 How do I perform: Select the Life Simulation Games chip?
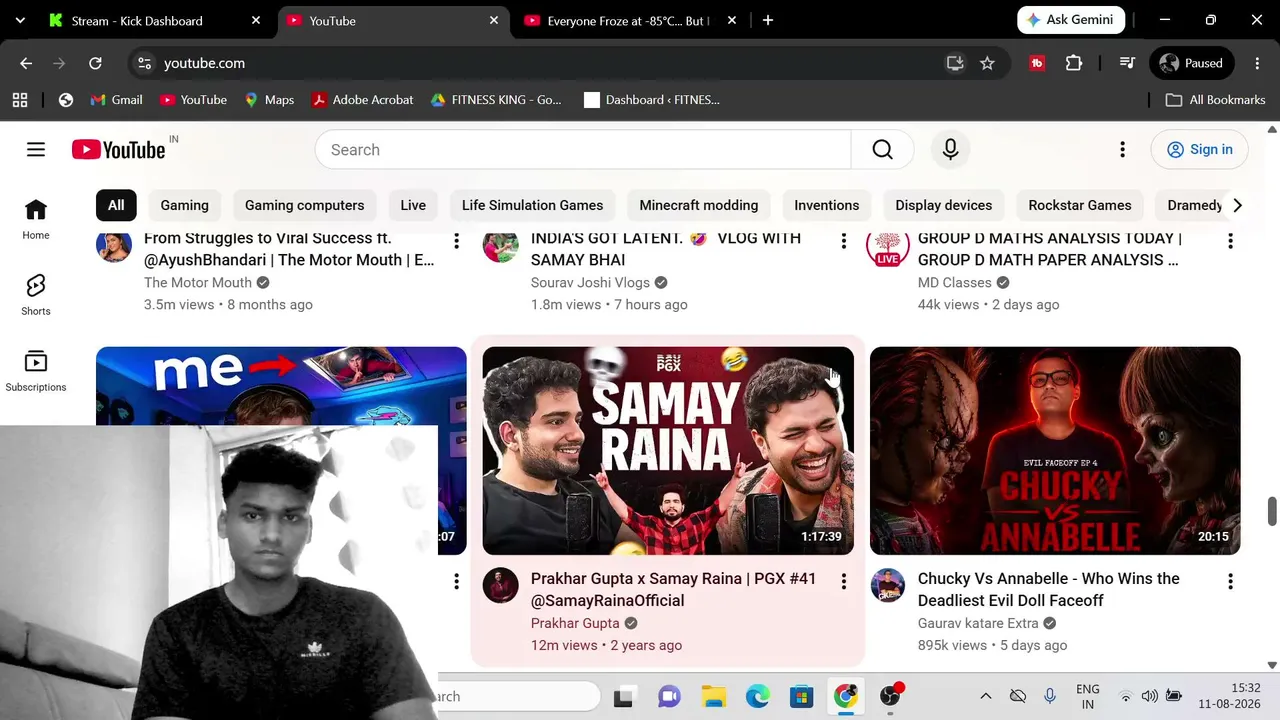pos(532,205)
